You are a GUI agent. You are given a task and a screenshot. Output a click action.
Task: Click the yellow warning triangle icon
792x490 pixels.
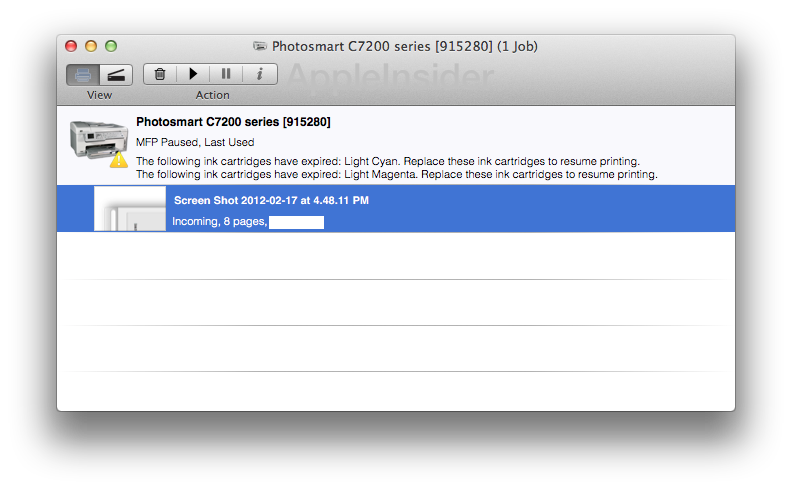tap(119, 159)
